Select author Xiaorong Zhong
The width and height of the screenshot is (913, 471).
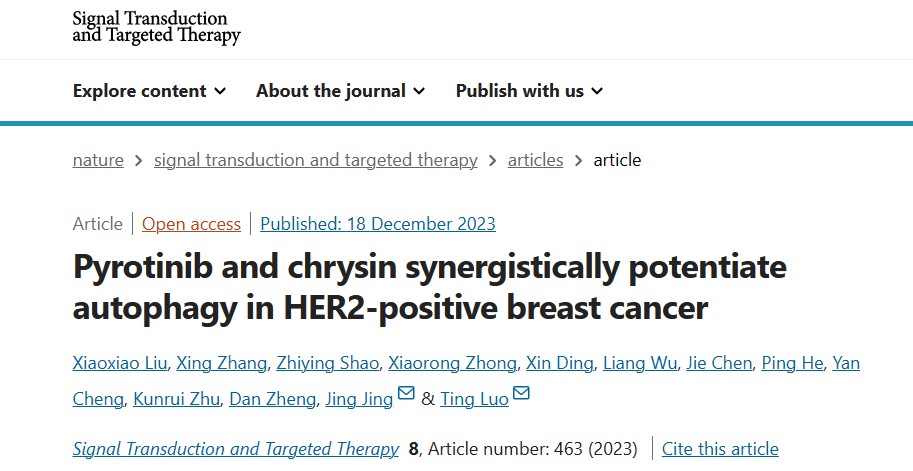click(x=452, y=363)
